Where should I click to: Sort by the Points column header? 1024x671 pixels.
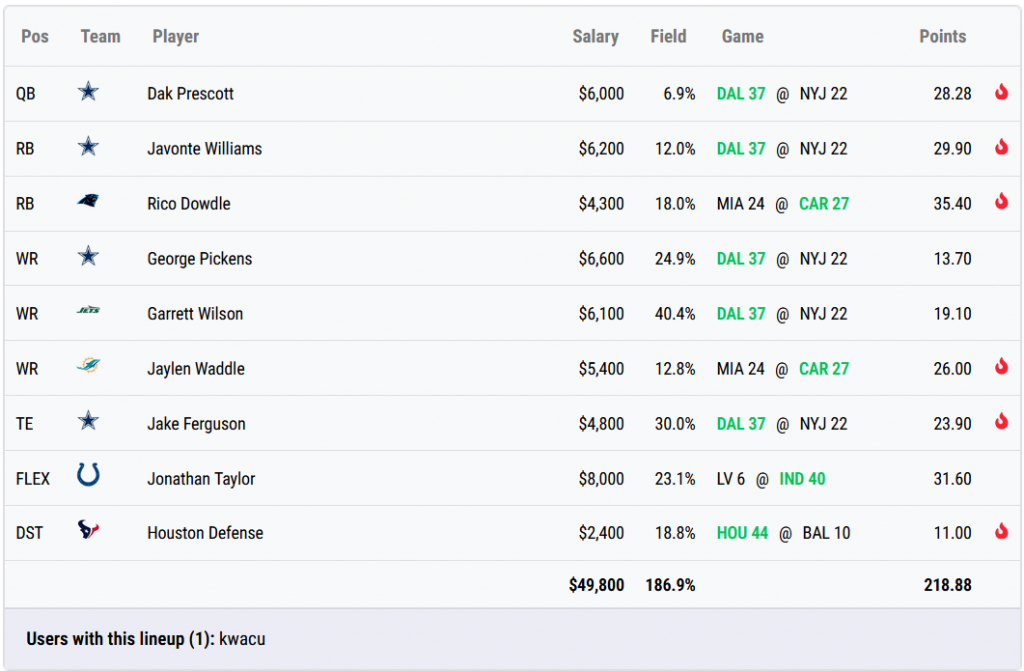[x=942, y=37]
